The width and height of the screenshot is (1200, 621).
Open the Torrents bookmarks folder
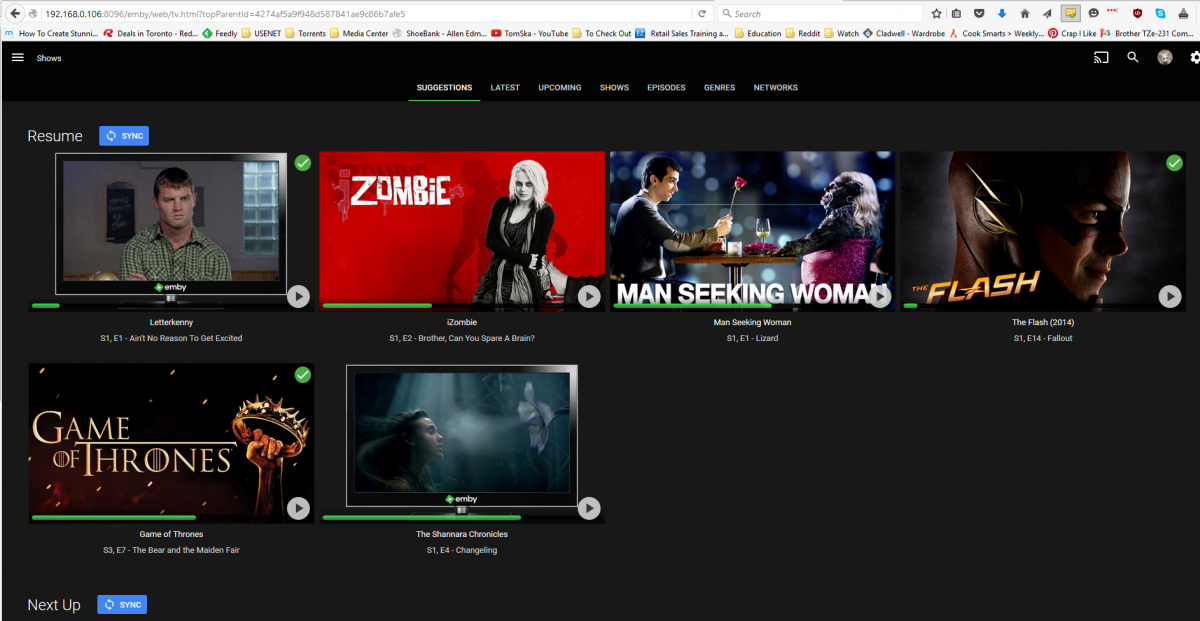(x=304, y=33)
